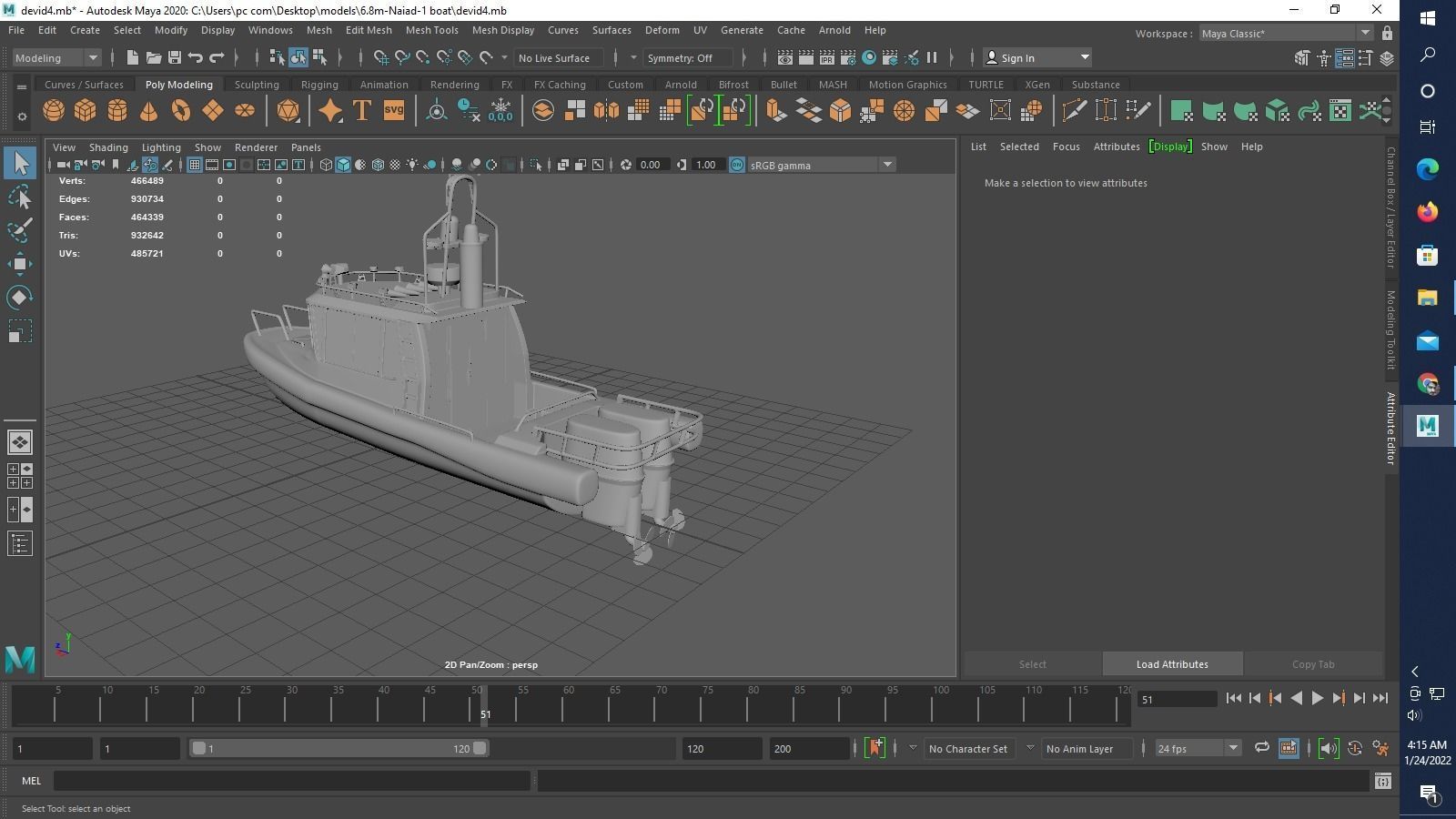Screen dimensions: 1456x819
Task: Open the No Anim Layer dropdown arrow
Action: pos(1030,748)
